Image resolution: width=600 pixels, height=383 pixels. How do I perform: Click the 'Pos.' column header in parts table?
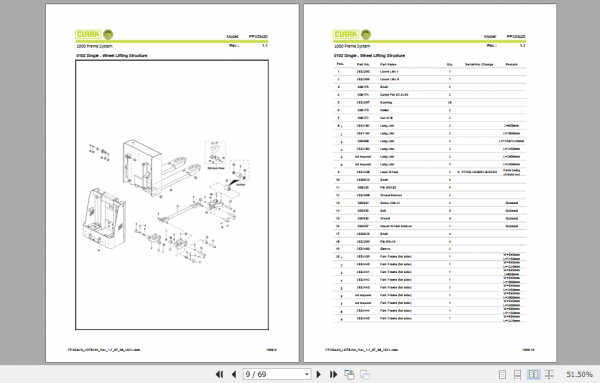click(340, 64)
